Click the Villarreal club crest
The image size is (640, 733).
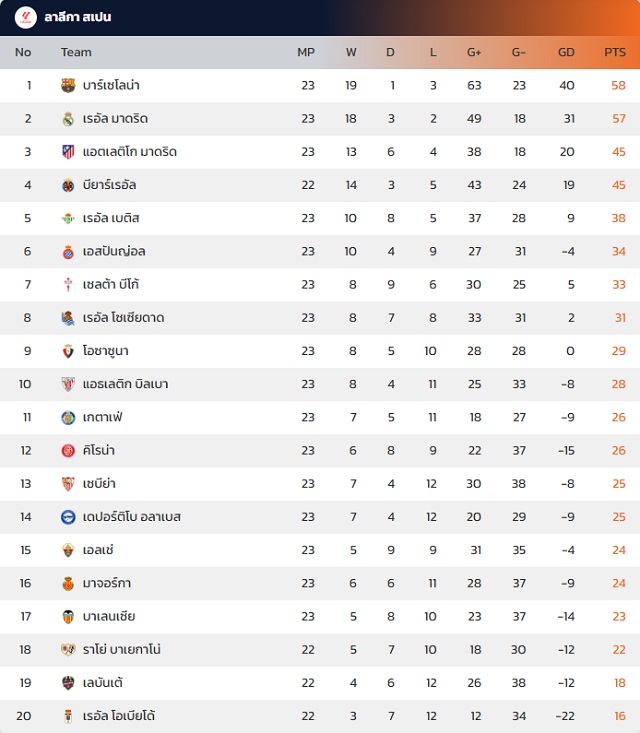(68, 185)
